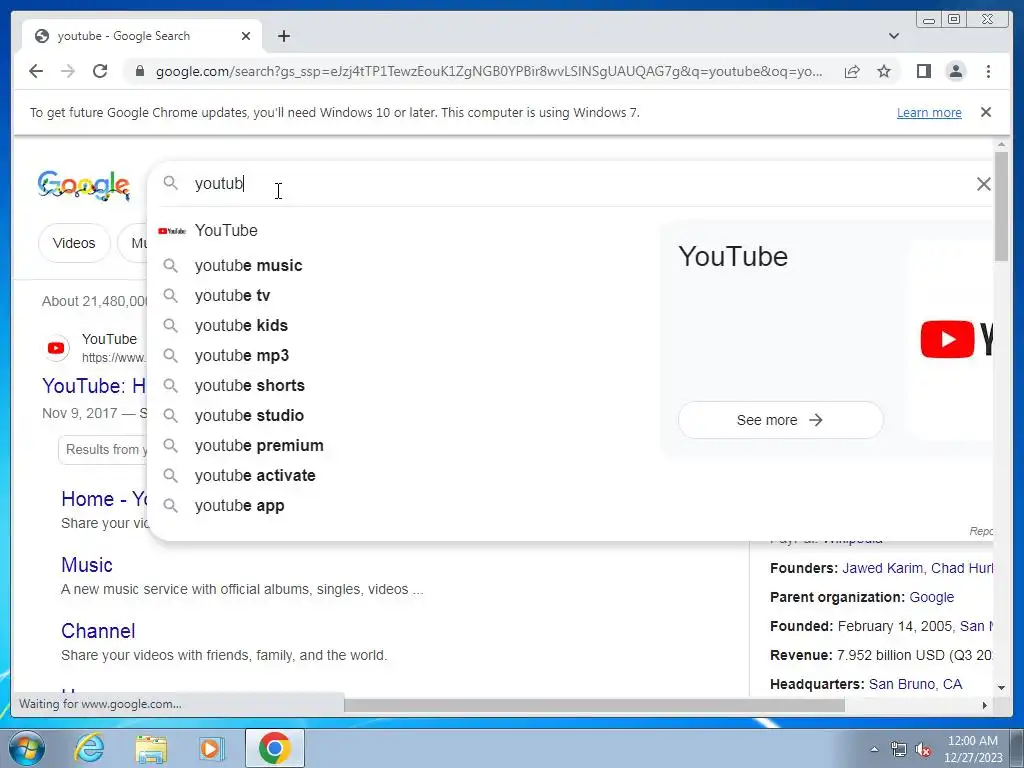
Task: Click the horizontal scrollbar right arrow
Action: point(985,705)
